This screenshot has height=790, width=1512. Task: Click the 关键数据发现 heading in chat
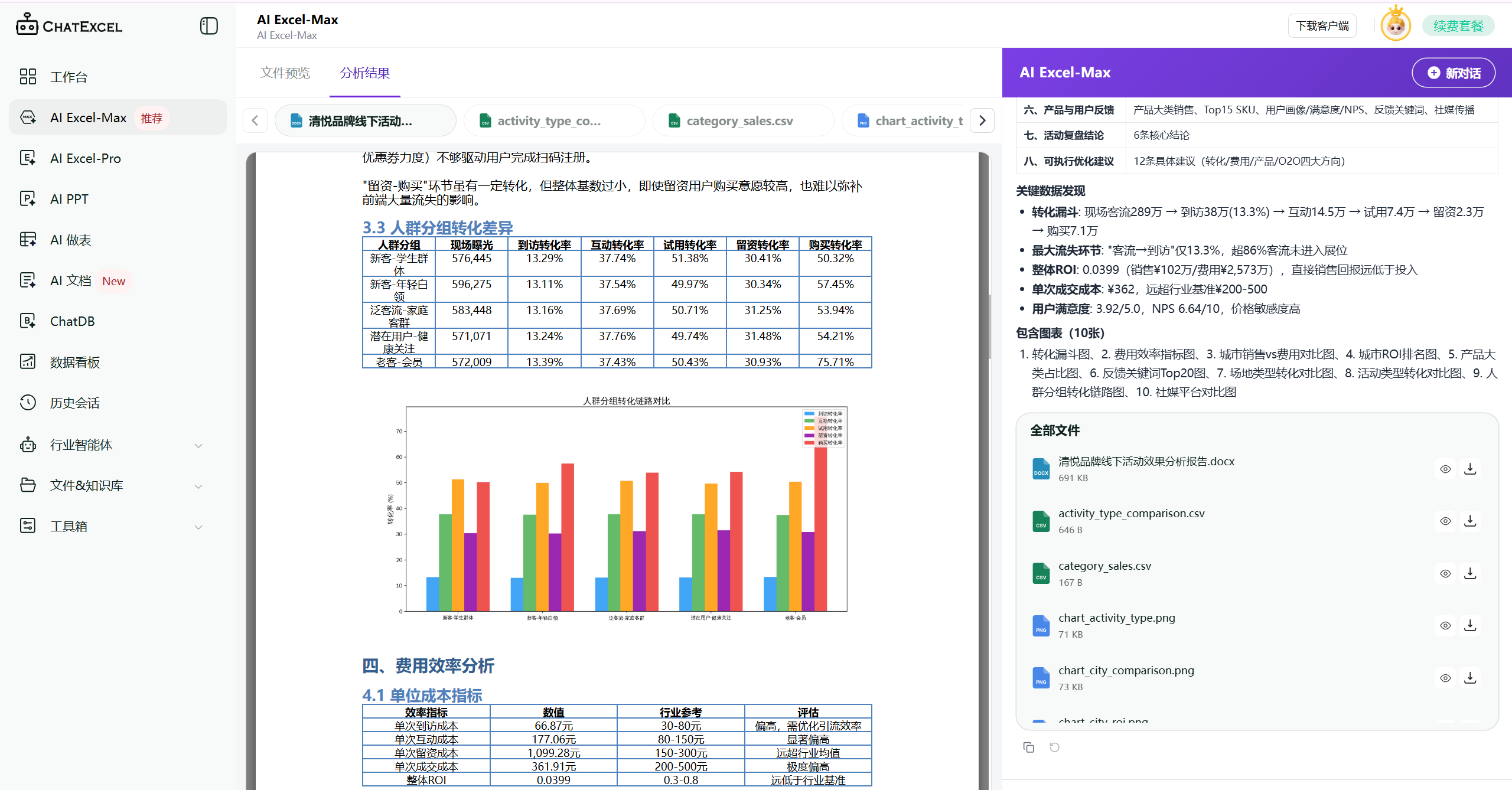(x=1050, y=191)
